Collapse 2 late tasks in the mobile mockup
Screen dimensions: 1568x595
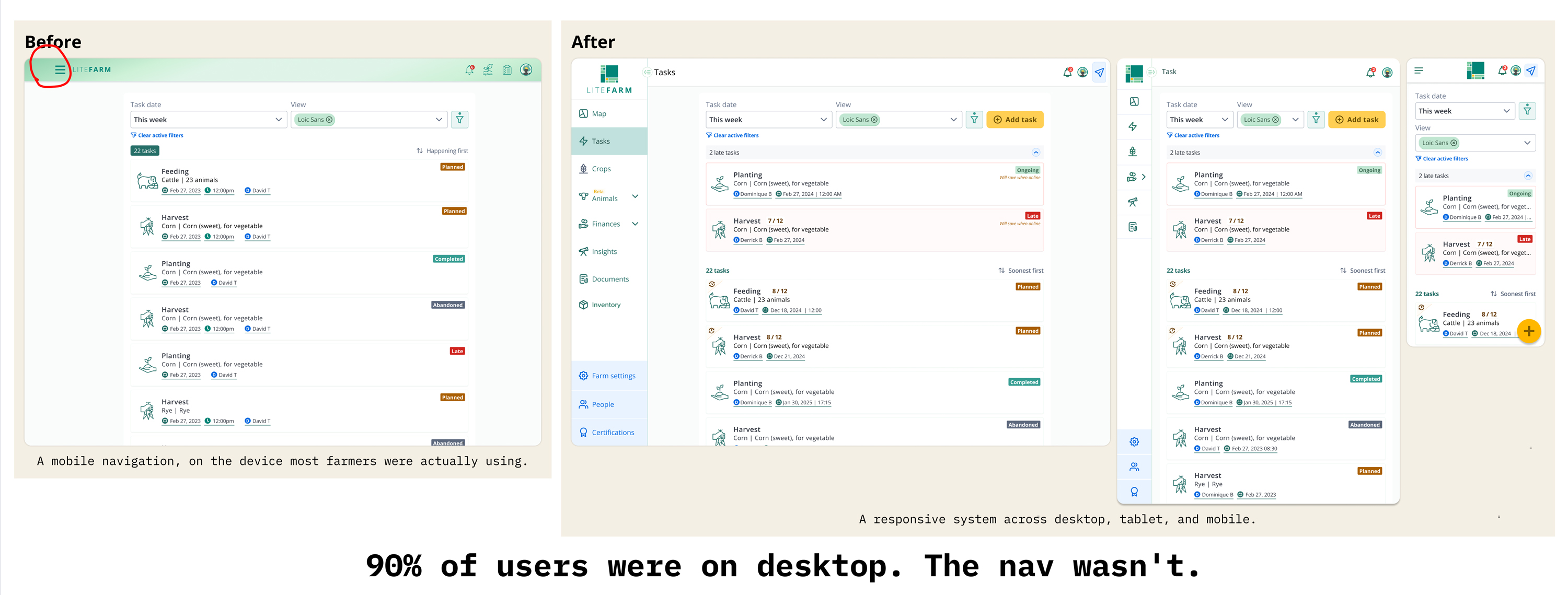1527,176
